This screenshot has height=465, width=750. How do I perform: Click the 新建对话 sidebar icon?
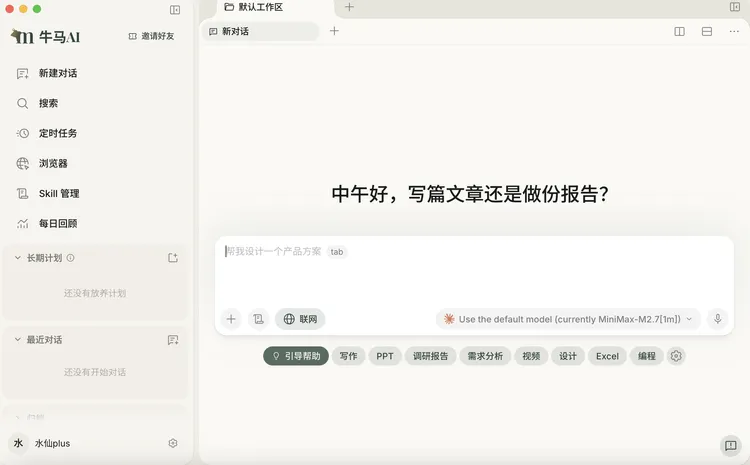[22, 74]
